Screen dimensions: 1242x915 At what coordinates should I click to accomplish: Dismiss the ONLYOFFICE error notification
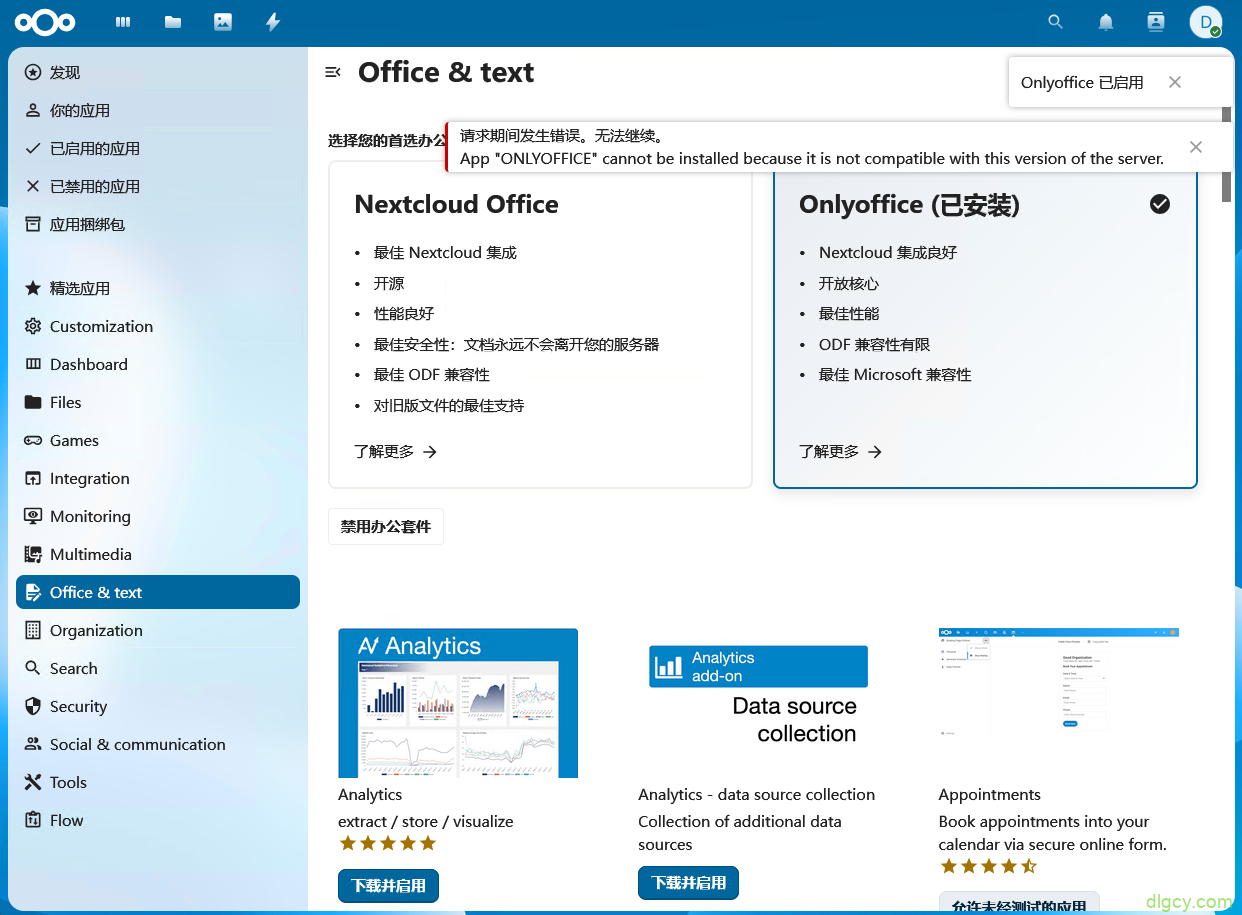point(1196,147)
